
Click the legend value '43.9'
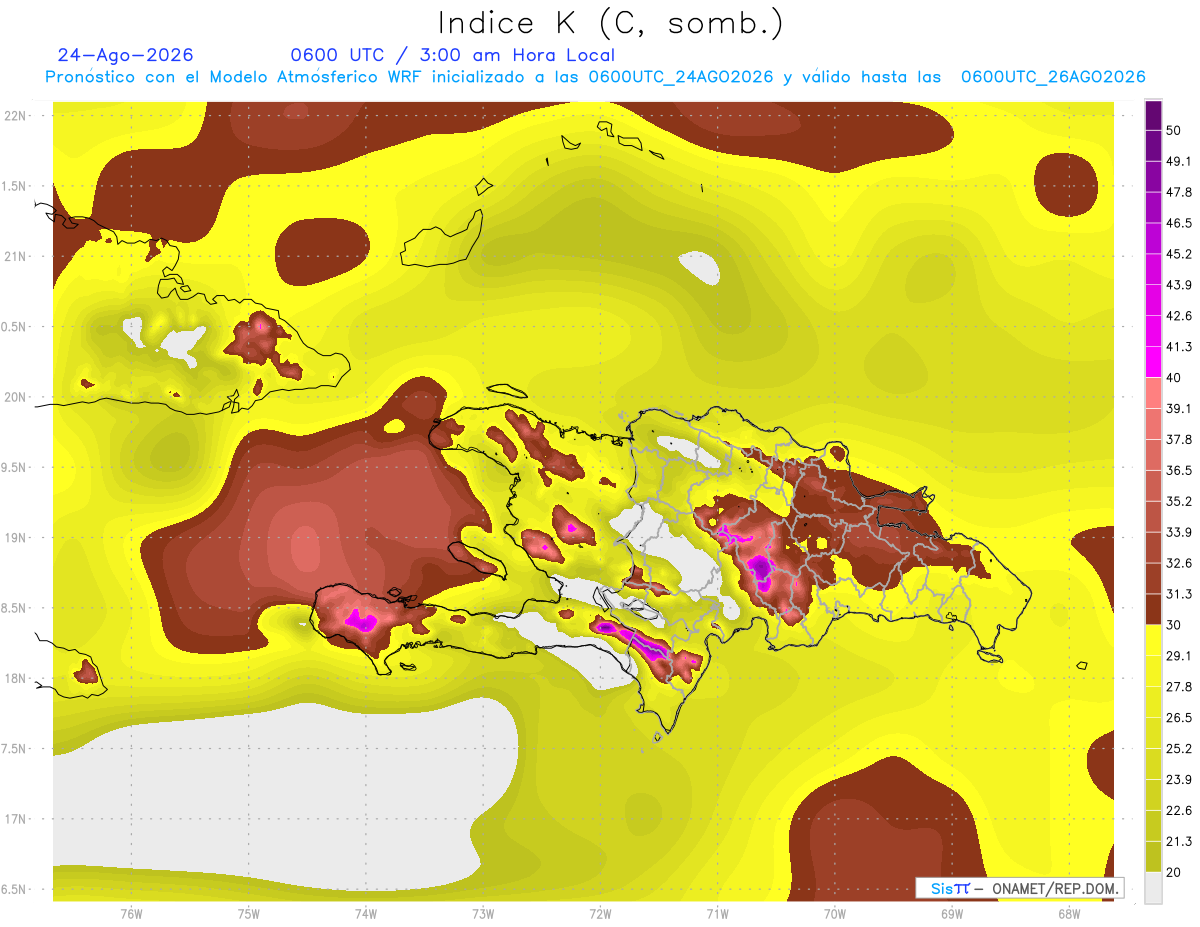pyautogui.click(x=1179, y=285)
